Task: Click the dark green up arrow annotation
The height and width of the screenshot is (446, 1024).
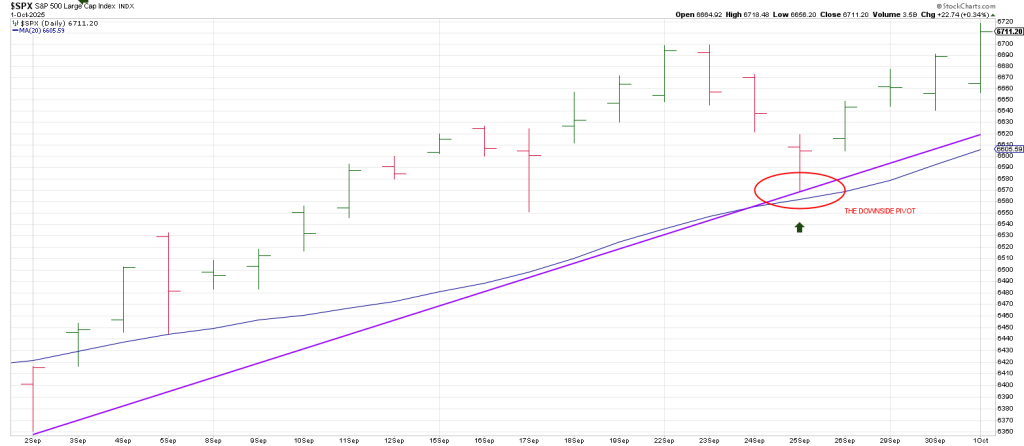Action: click(x=799, y=227)
